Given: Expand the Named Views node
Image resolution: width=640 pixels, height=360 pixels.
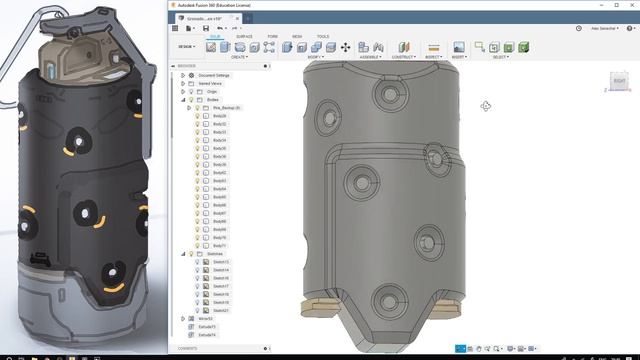Looking at the screenshot, I should click(x=183, y=83).
